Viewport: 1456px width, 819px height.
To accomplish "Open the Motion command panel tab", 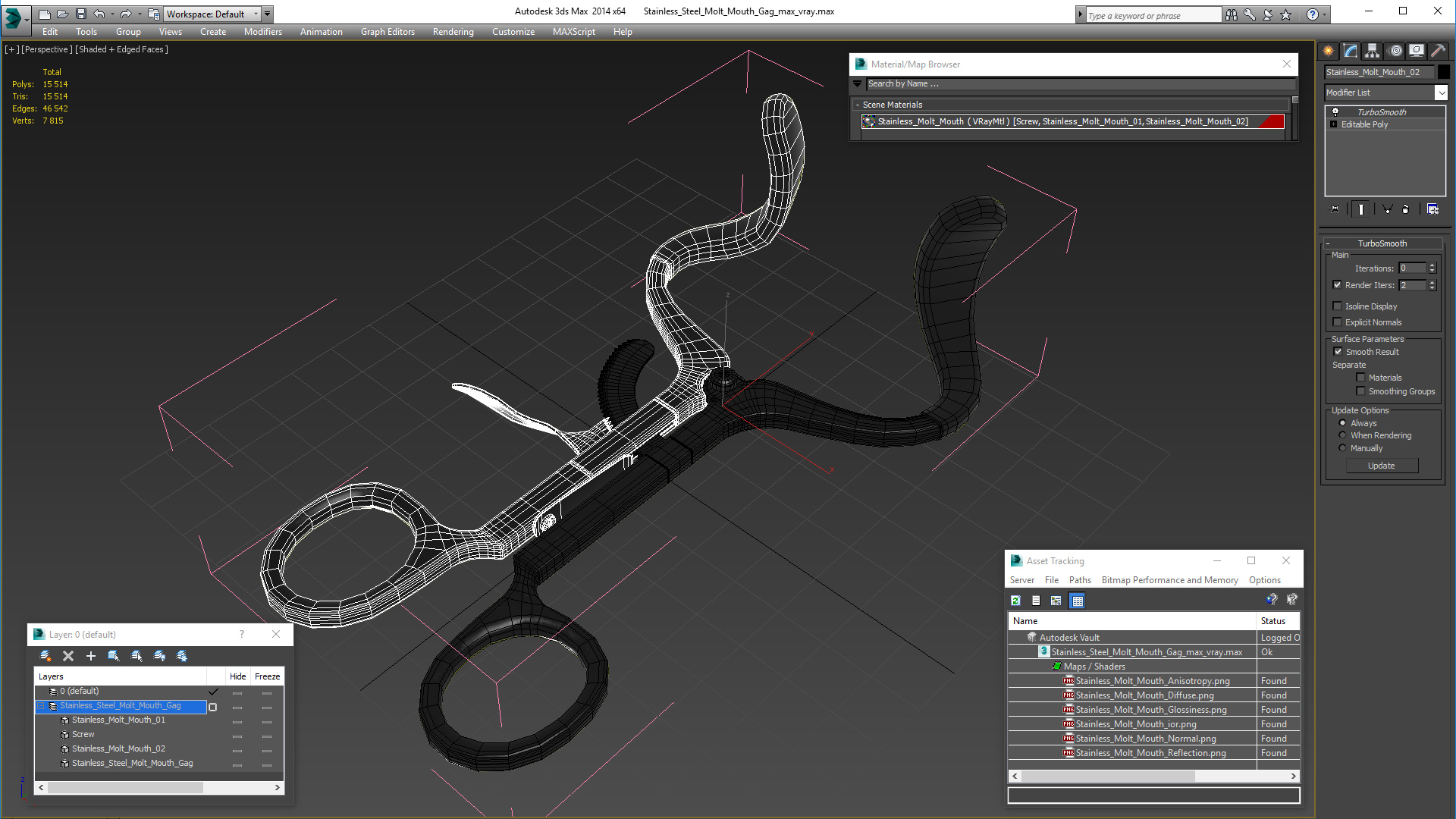I will point(1395,51).
